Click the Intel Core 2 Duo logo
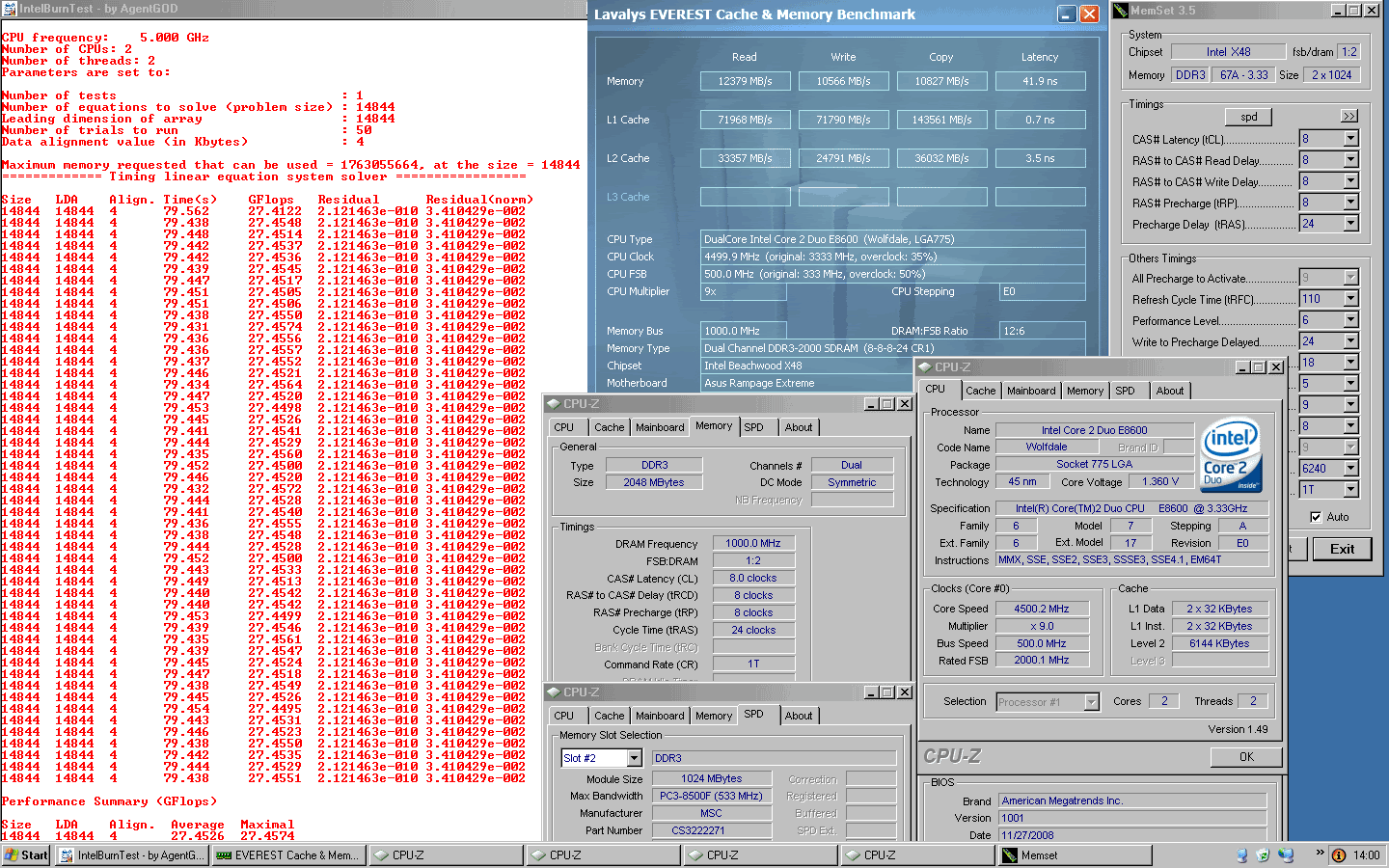This screenshot has height=868, width=1389. [x=1231, y=455]
